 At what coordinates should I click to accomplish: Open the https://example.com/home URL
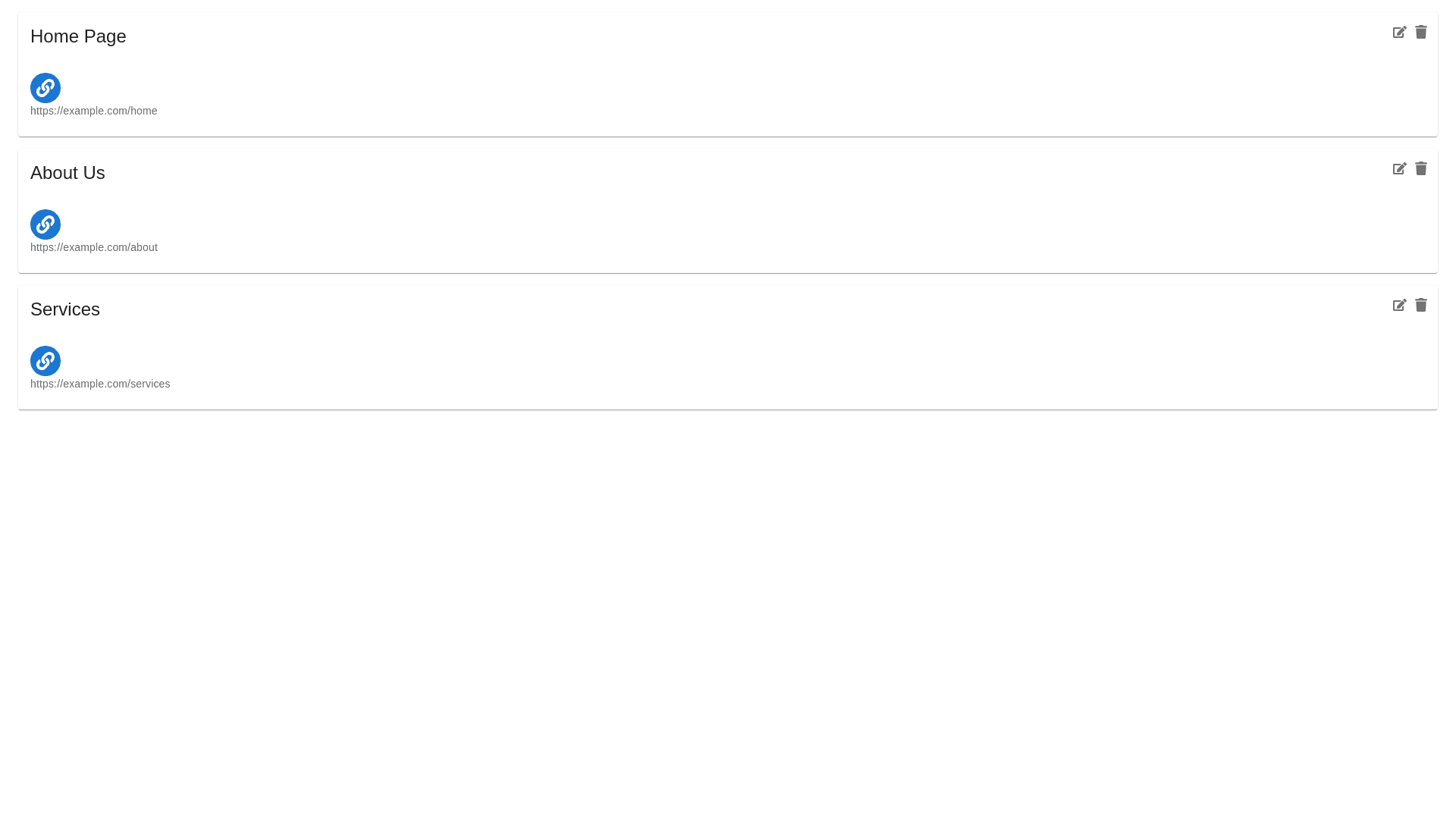coord(94,111)
